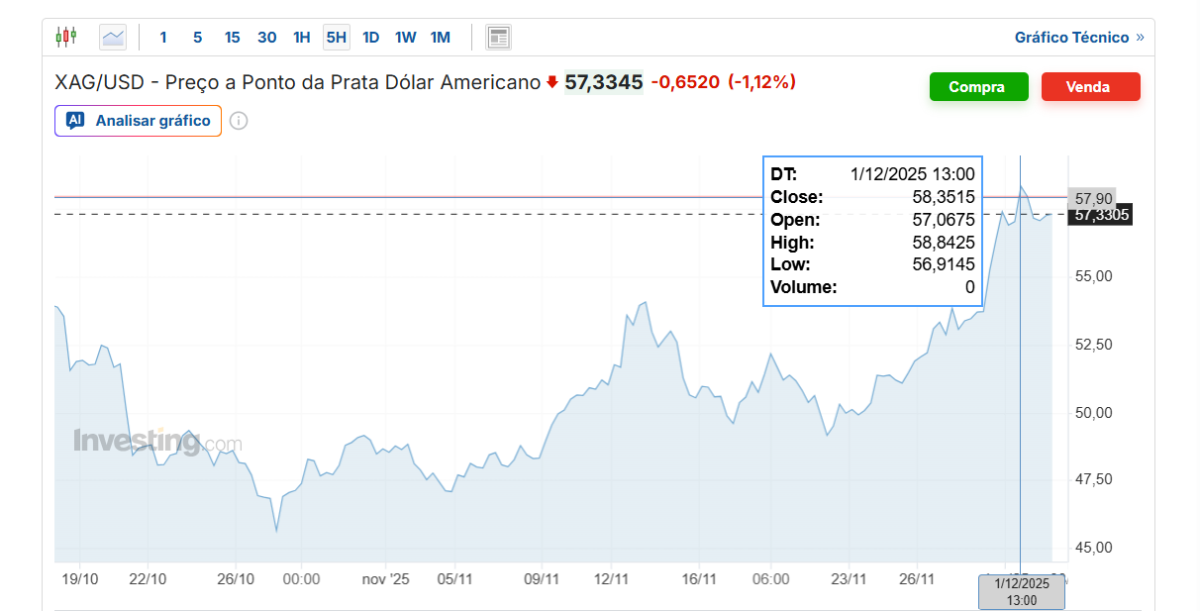Select the 1H timeframe
Viewport: 1200px width, 611px height.
[x=301, y=38]
